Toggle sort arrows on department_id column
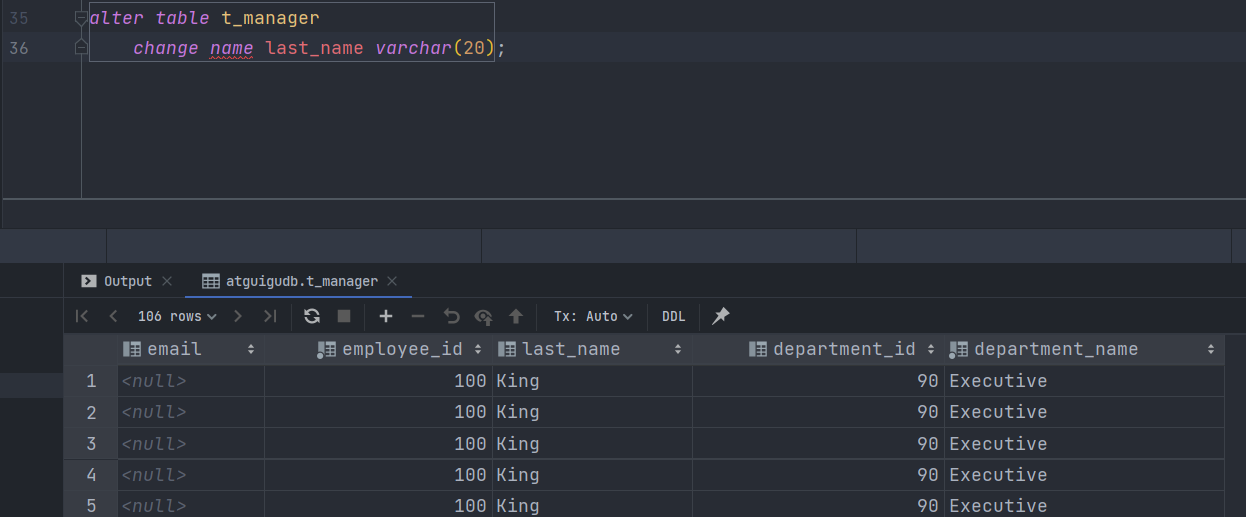 click(931, 349)
